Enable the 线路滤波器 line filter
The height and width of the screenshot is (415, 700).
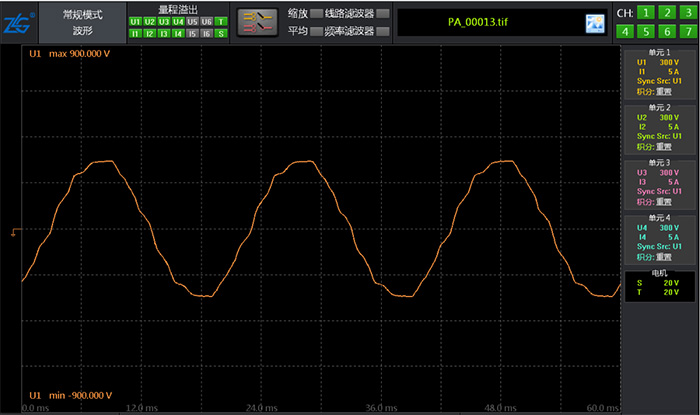click(381, 14)
